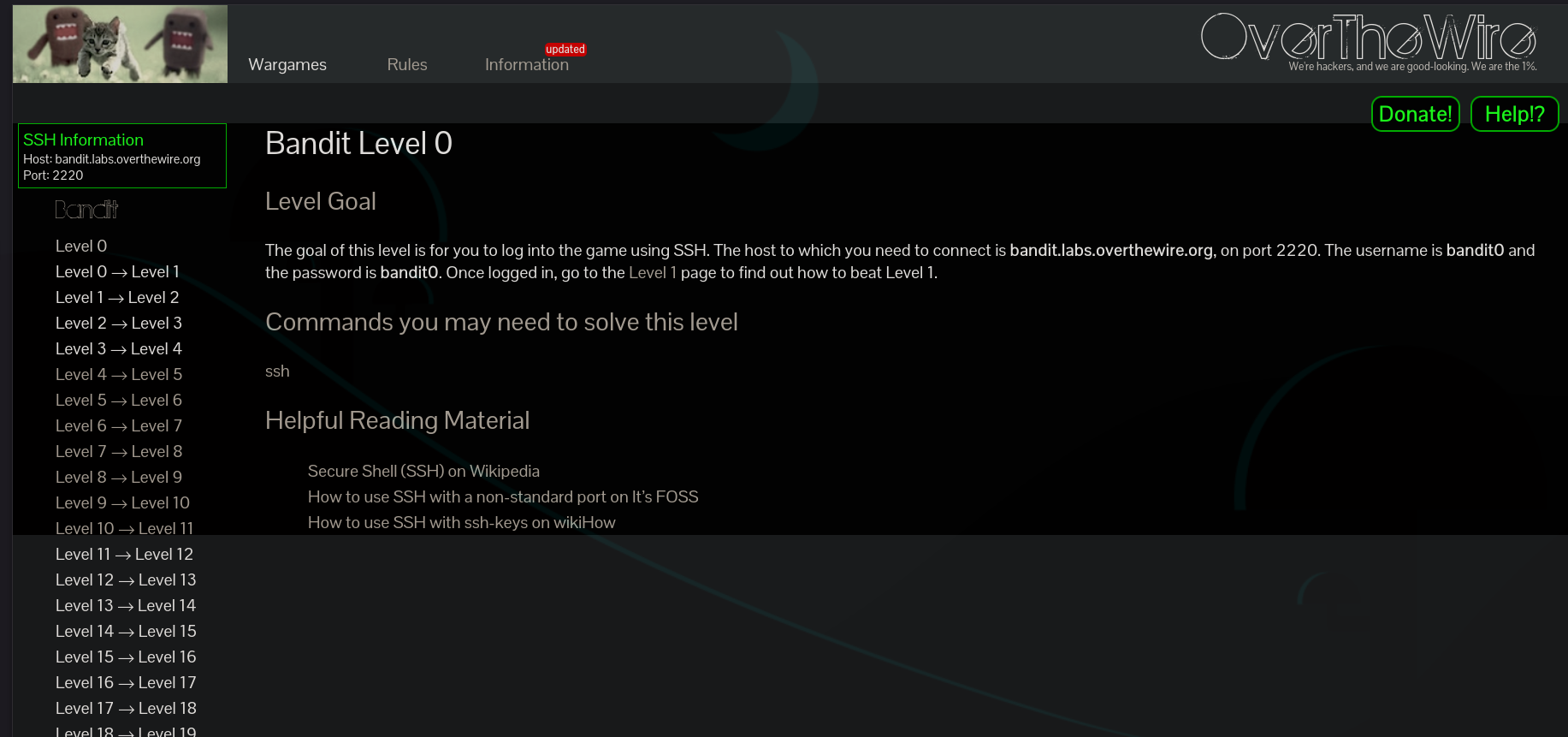Image resolution: width=1568 pixels, height=737 pixels.
Task: Open Level 9 → Level 10 page
Action: coord(122,503)
